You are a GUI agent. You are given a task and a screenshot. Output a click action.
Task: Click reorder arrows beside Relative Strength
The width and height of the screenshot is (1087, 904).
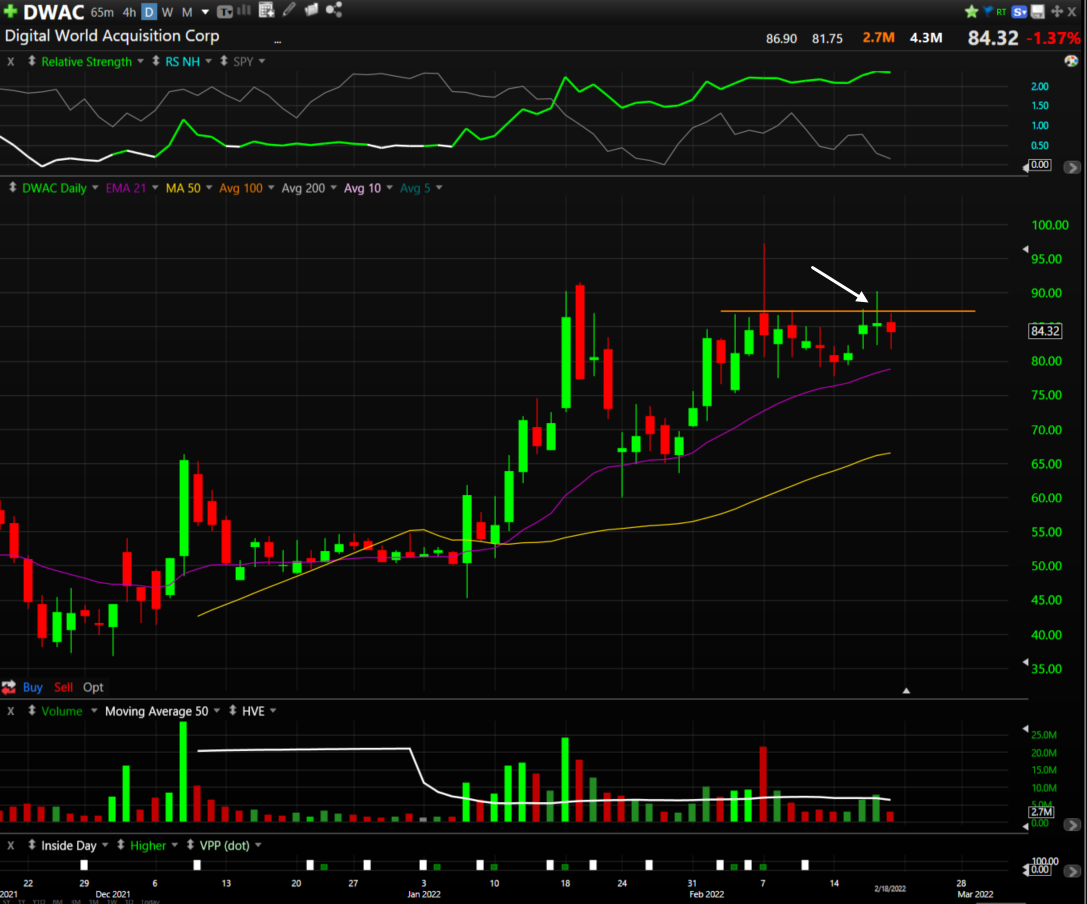pyautogui.click(x=32, y=61)
